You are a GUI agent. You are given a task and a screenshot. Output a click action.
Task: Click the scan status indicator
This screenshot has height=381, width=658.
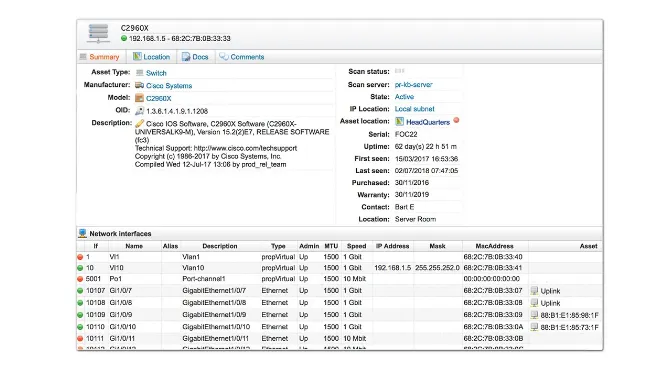pos(400,71)
